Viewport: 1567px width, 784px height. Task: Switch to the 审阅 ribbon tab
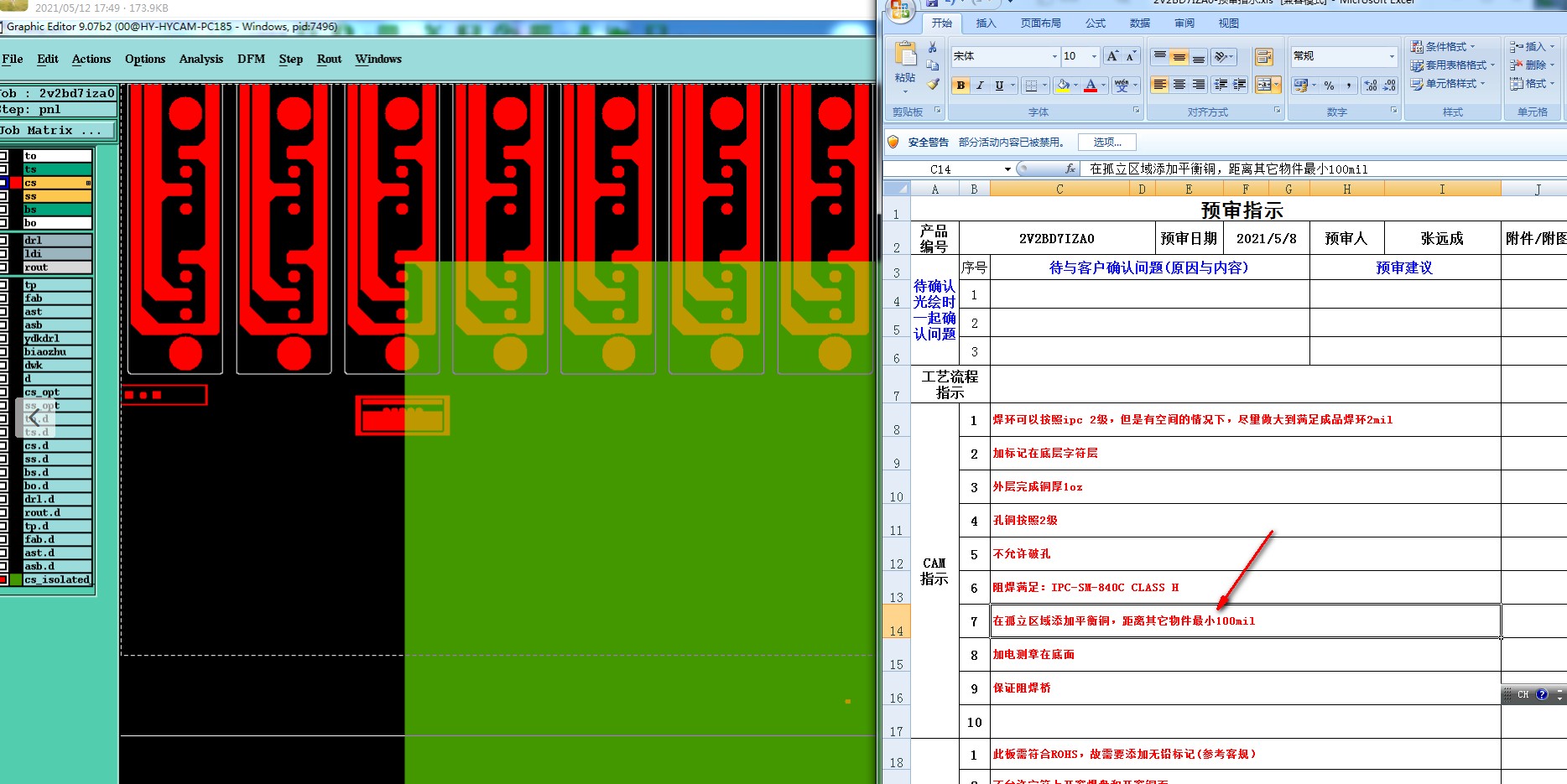pos(1184,23)
